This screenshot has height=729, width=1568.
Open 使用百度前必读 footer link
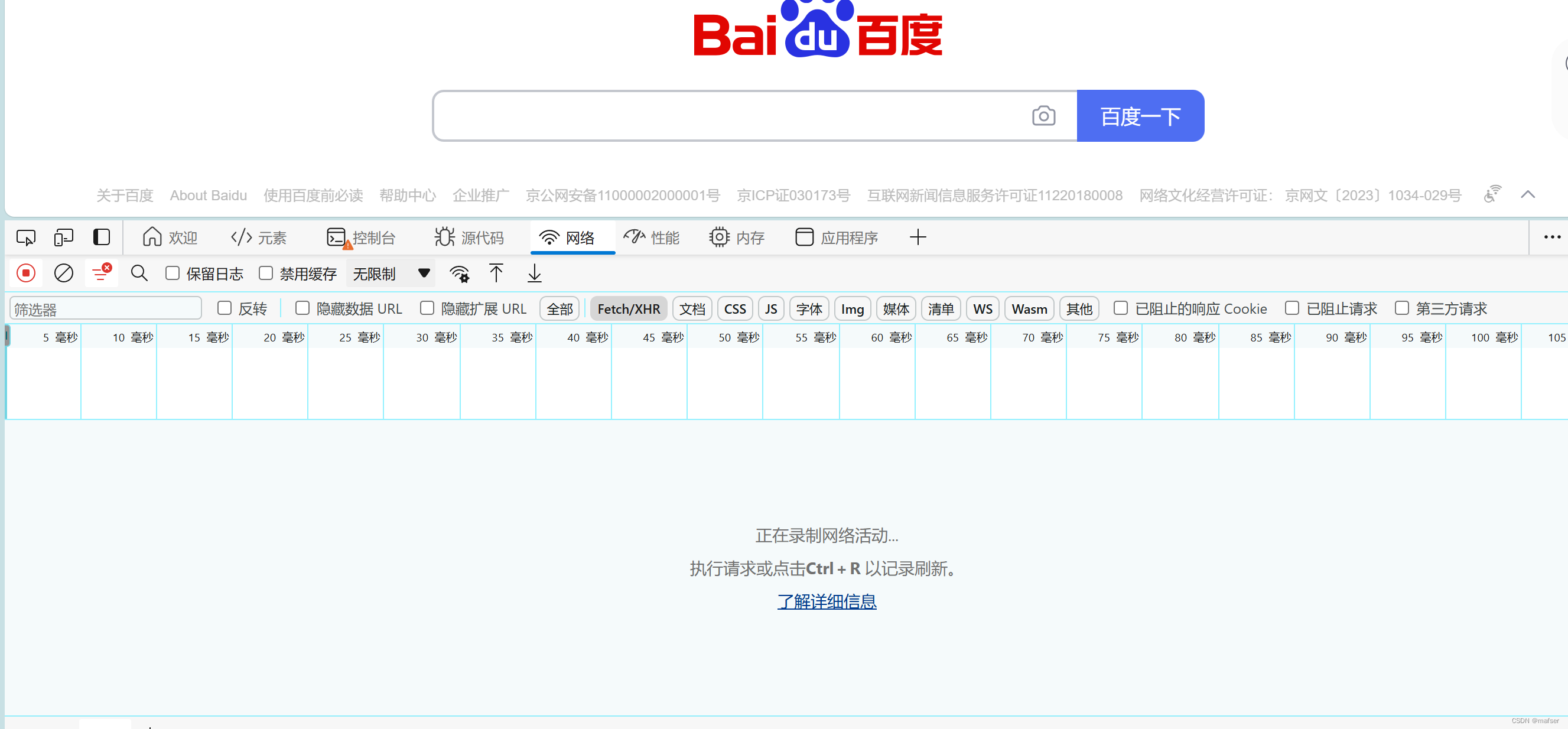(313, 196)
